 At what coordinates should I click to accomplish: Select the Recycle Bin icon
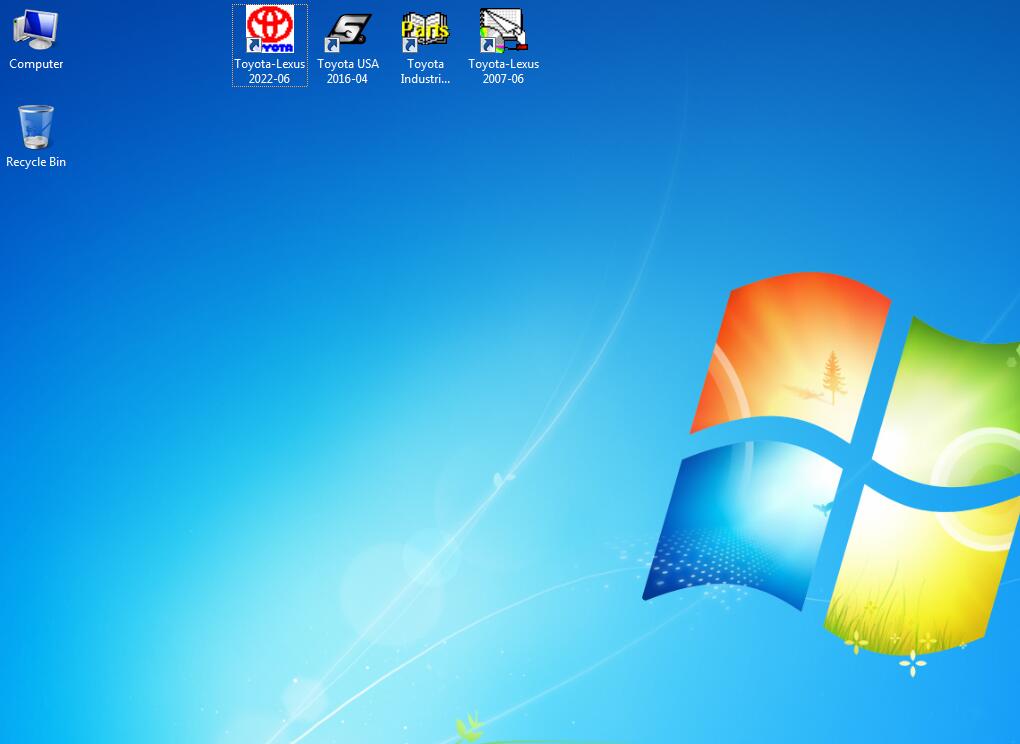point(36,127)
